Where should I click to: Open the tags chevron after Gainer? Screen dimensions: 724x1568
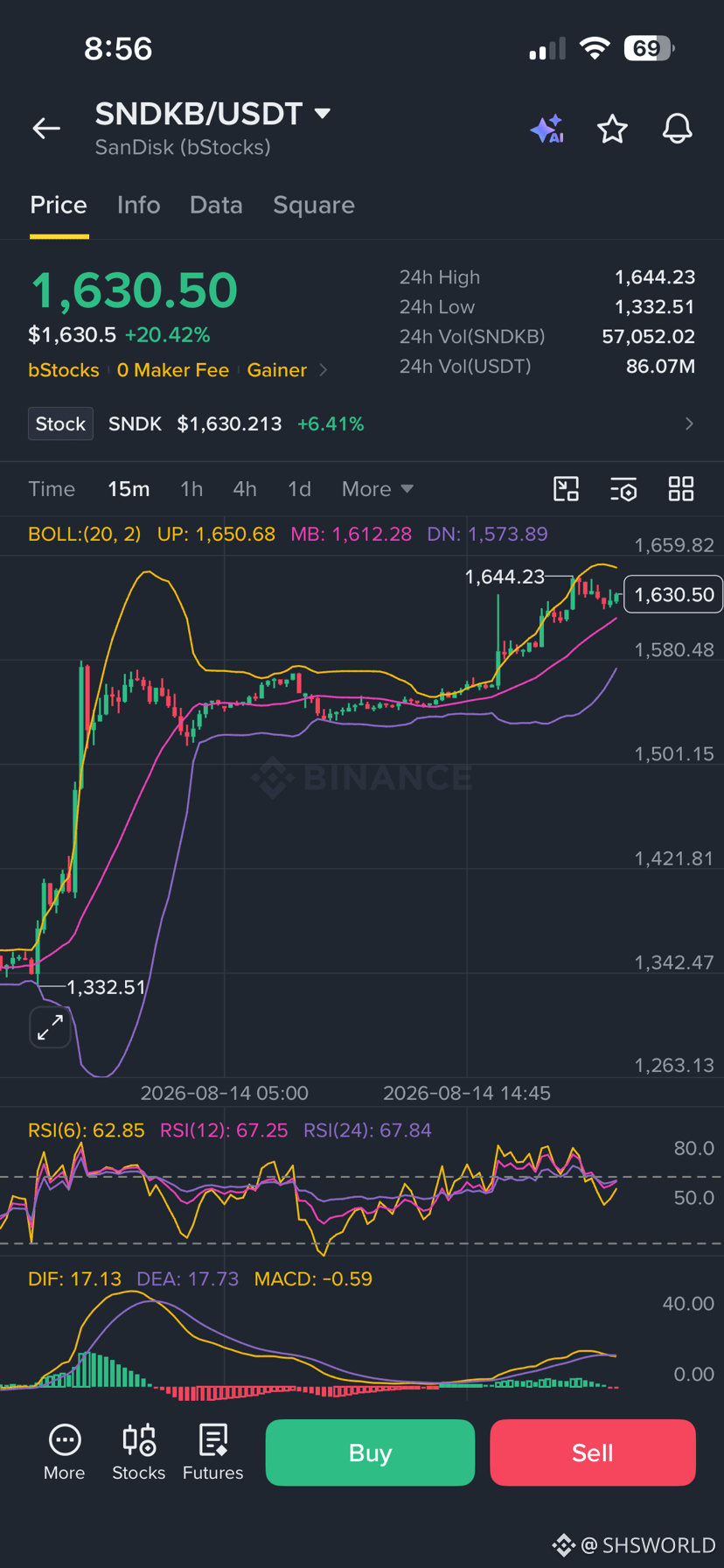click(x=324, y=370)
